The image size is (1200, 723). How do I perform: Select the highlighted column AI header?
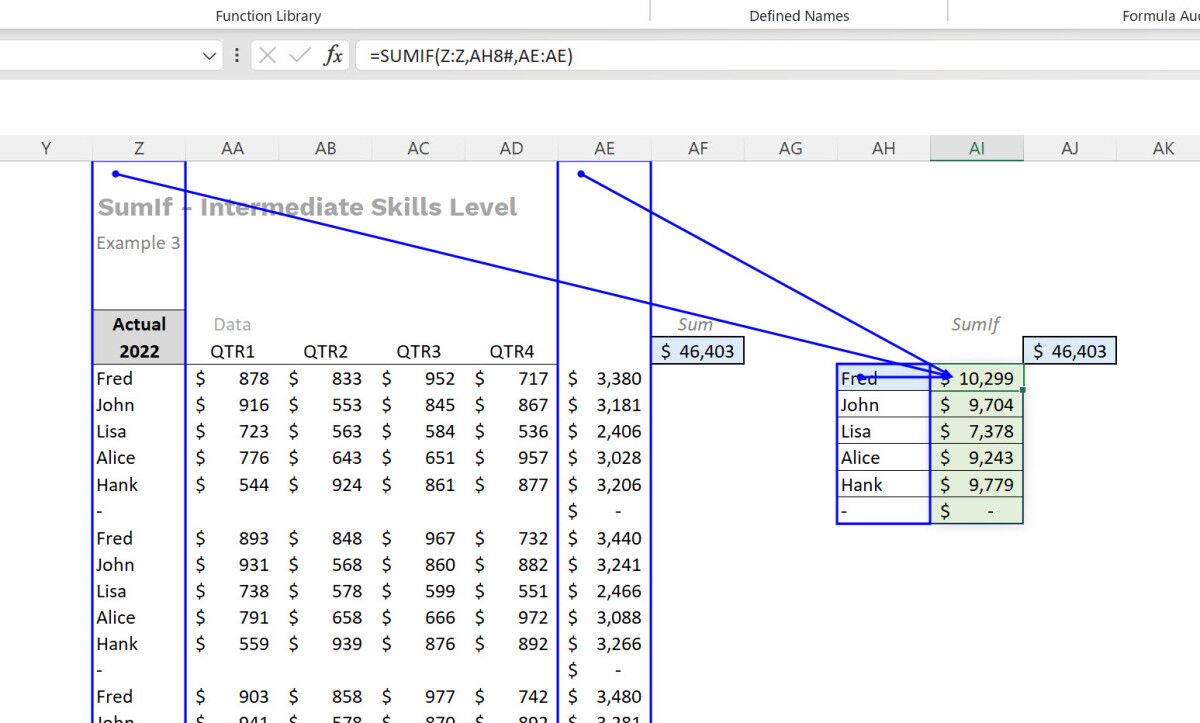tap(976, 148)
